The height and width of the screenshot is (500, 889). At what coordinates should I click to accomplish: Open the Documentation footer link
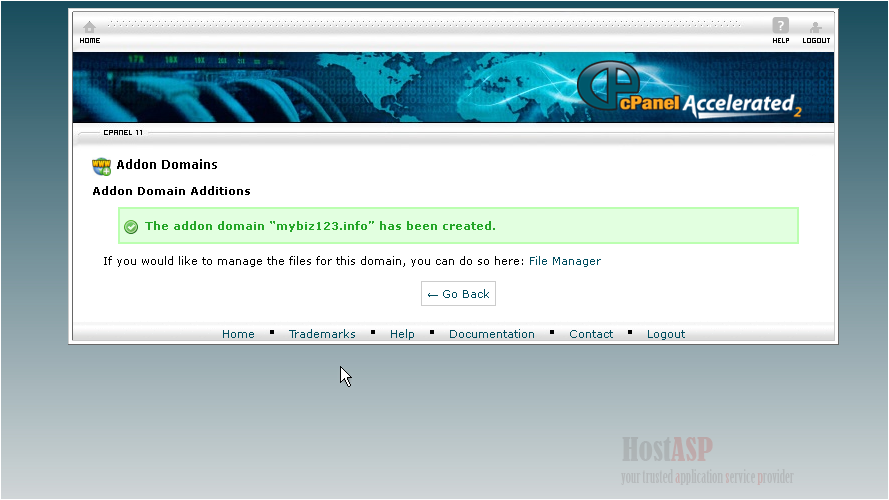pos(491,334)
